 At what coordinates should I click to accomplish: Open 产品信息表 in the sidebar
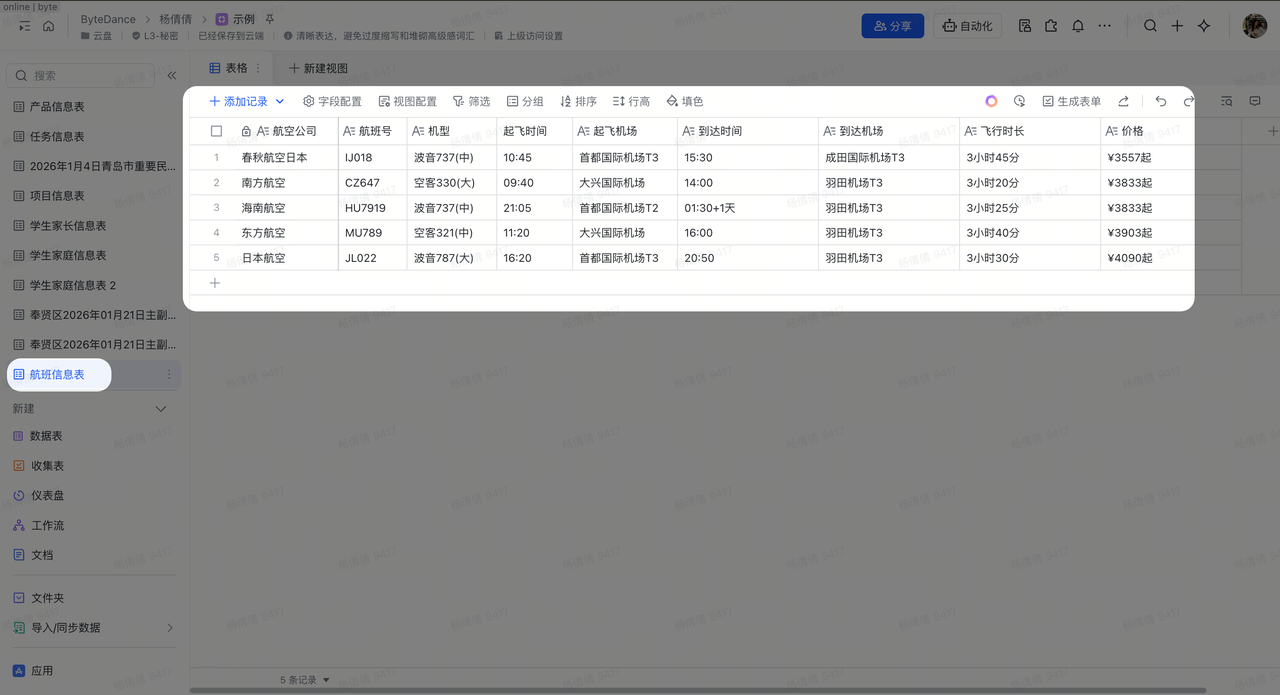click(57, 107)
